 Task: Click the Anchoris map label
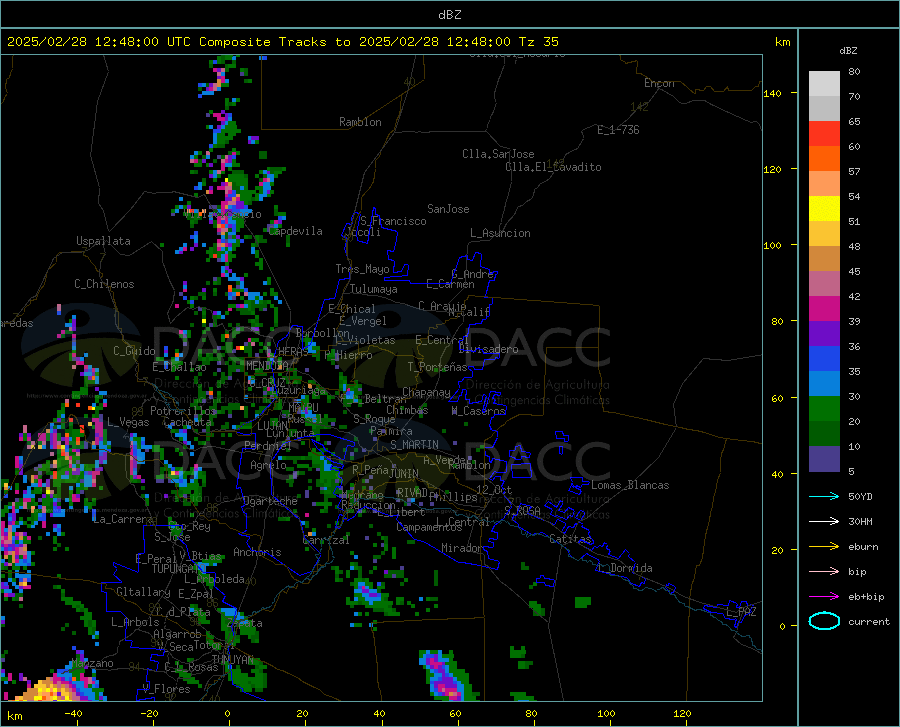(257, 552)
